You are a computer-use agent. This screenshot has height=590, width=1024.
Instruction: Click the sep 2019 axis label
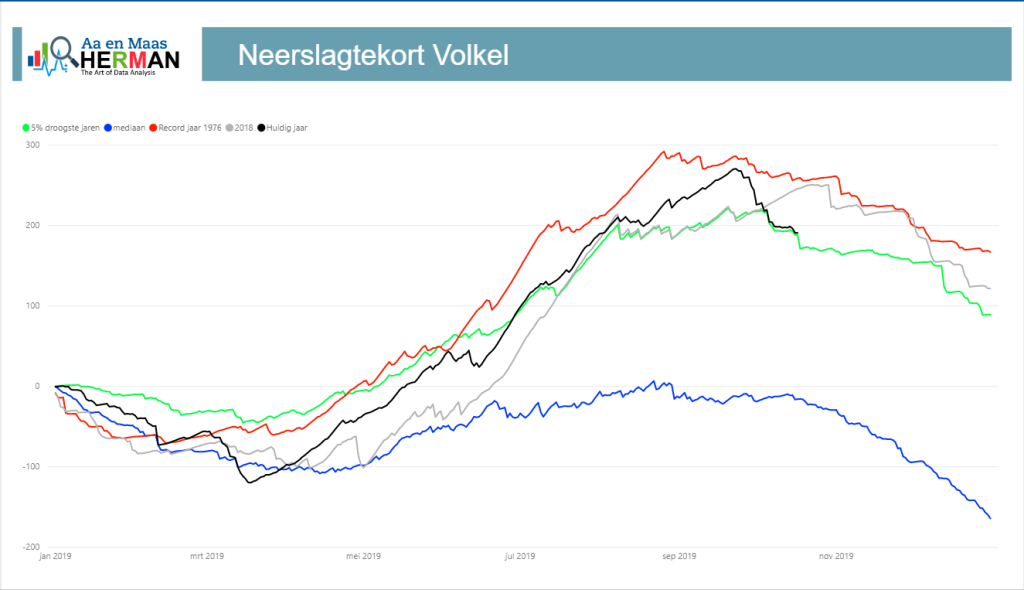click(x=679, y=556)
